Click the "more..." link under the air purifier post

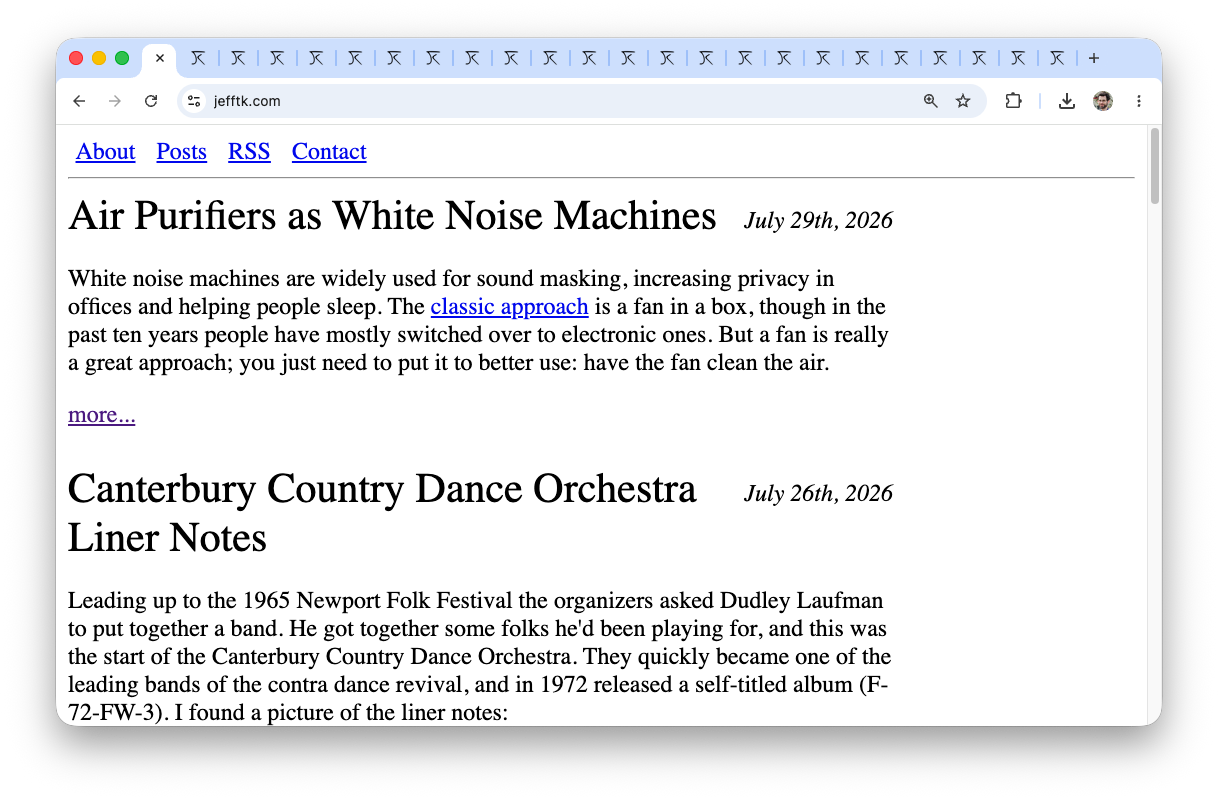(x=101, y=415)
